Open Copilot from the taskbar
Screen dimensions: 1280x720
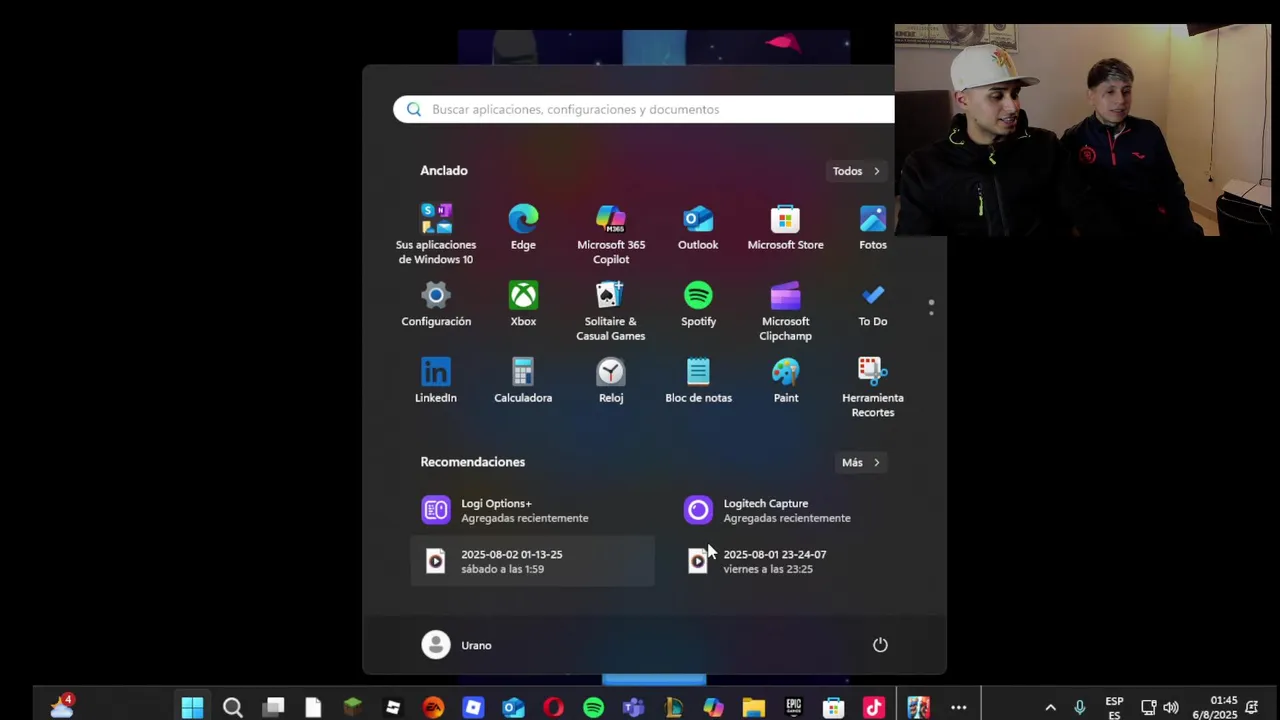pos(713,708)
